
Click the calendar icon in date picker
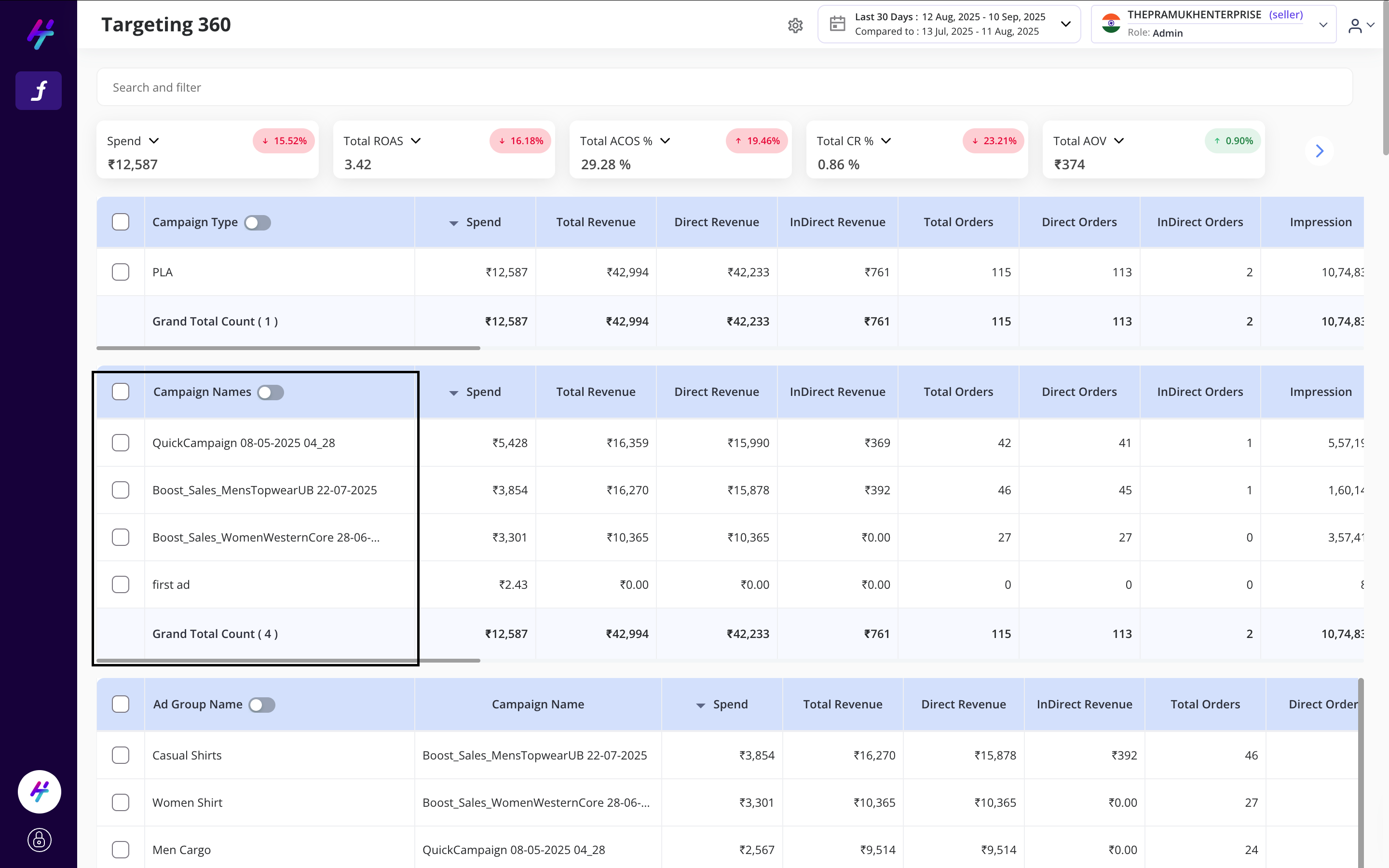(x=837, y=24)
